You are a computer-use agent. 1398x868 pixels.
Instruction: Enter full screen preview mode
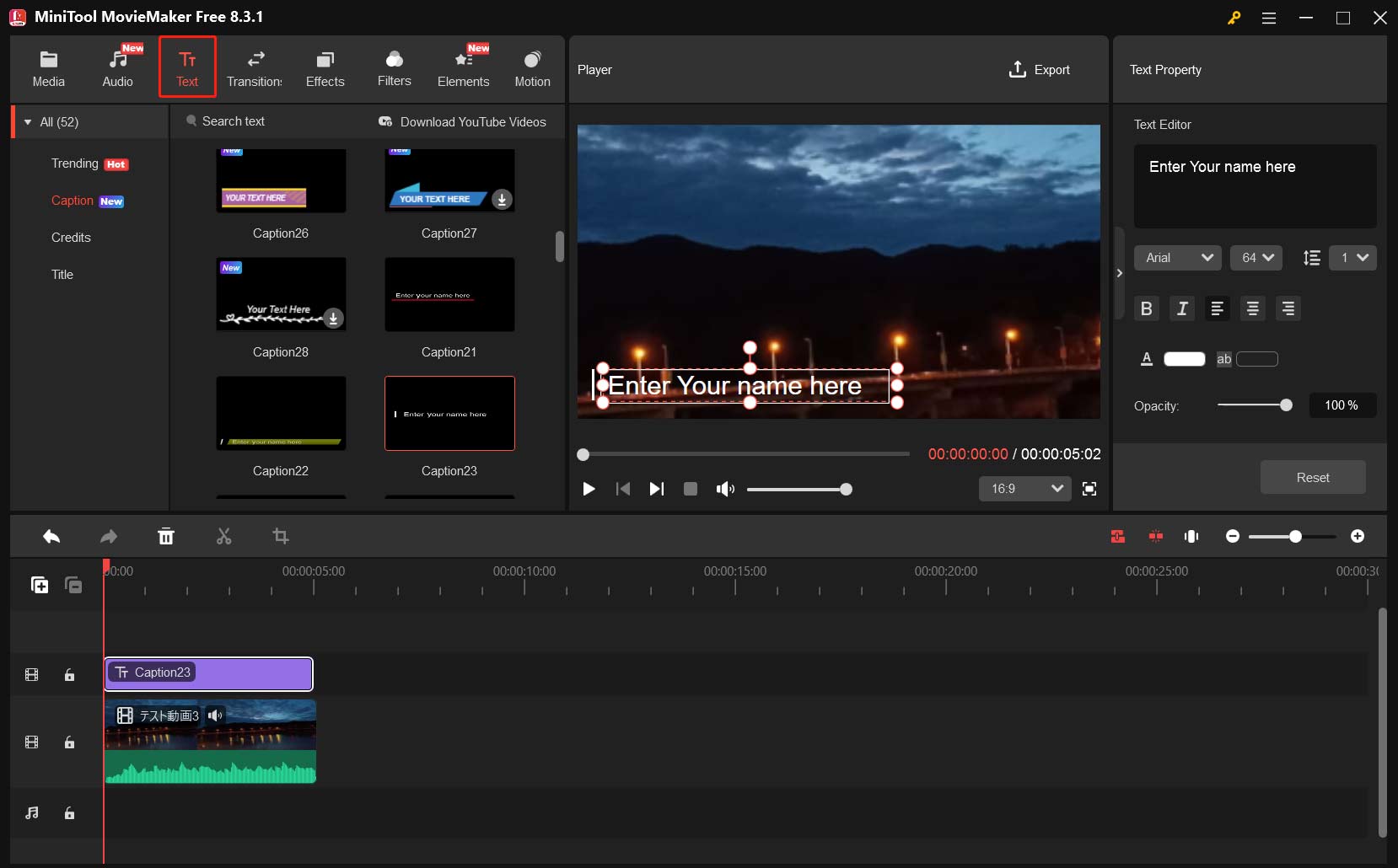[1089, 489]
